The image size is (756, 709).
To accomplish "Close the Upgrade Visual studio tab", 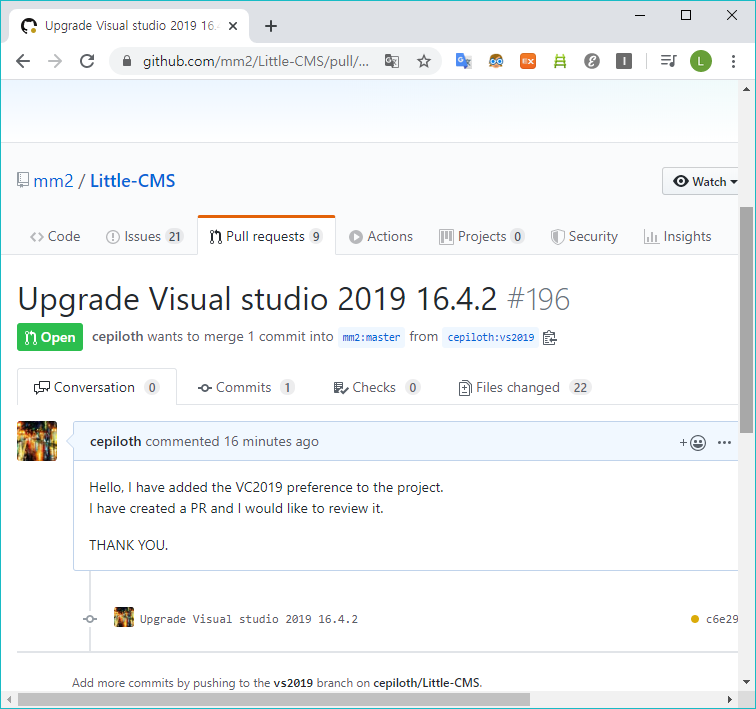I will pyautogui.click(x=232, y=26).
